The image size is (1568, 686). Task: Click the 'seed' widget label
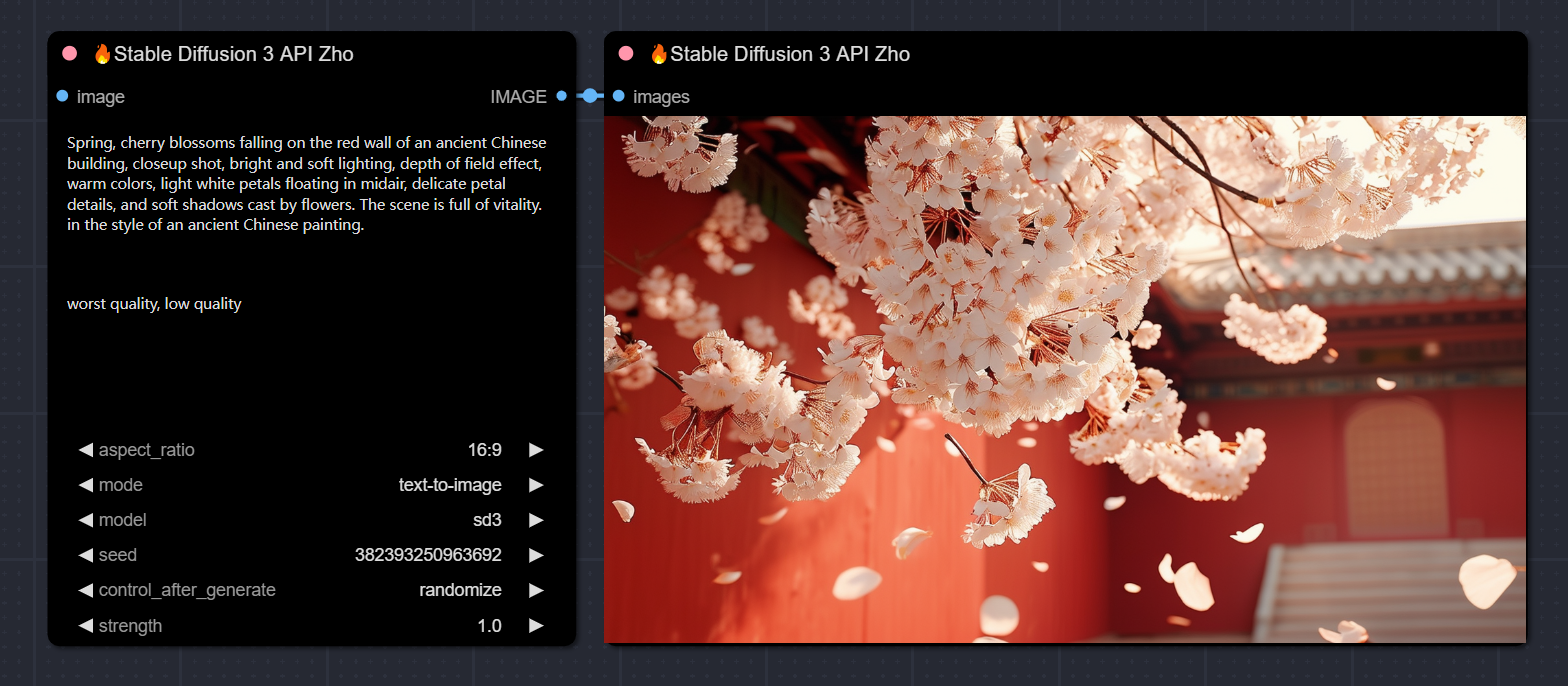click(x=118, y=555)
